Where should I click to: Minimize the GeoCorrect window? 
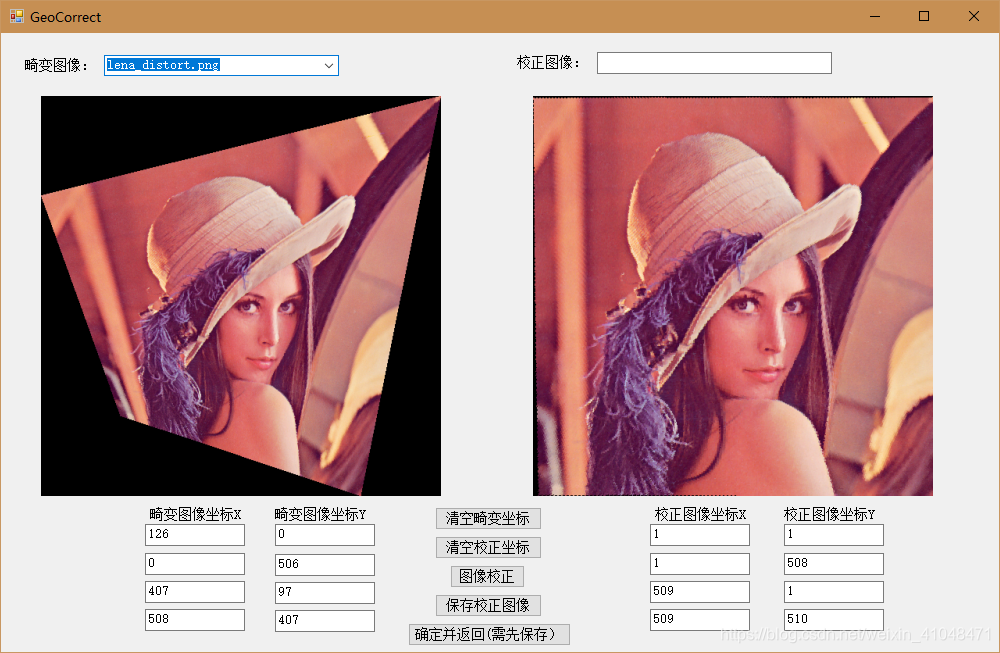(x=875, y=17)
